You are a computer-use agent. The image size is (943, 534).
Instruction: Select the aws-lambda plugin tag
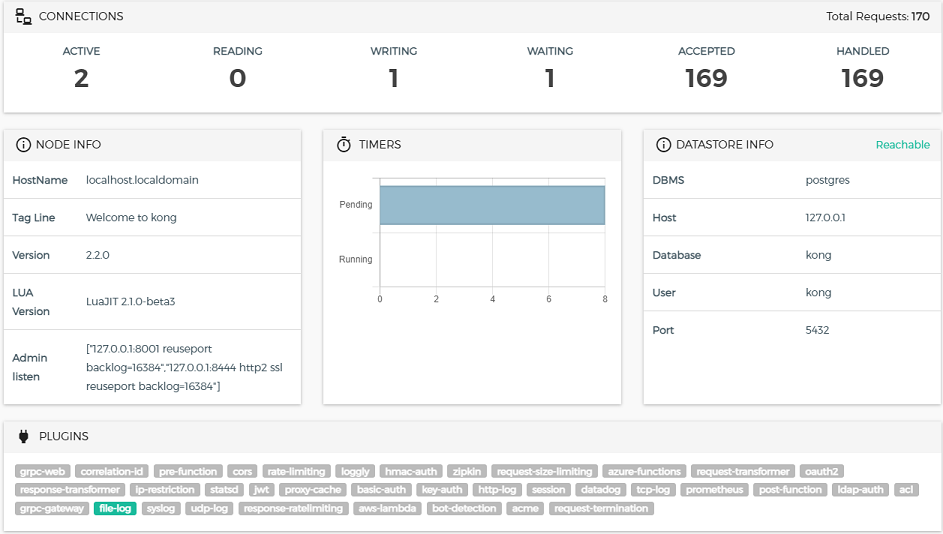387,509
